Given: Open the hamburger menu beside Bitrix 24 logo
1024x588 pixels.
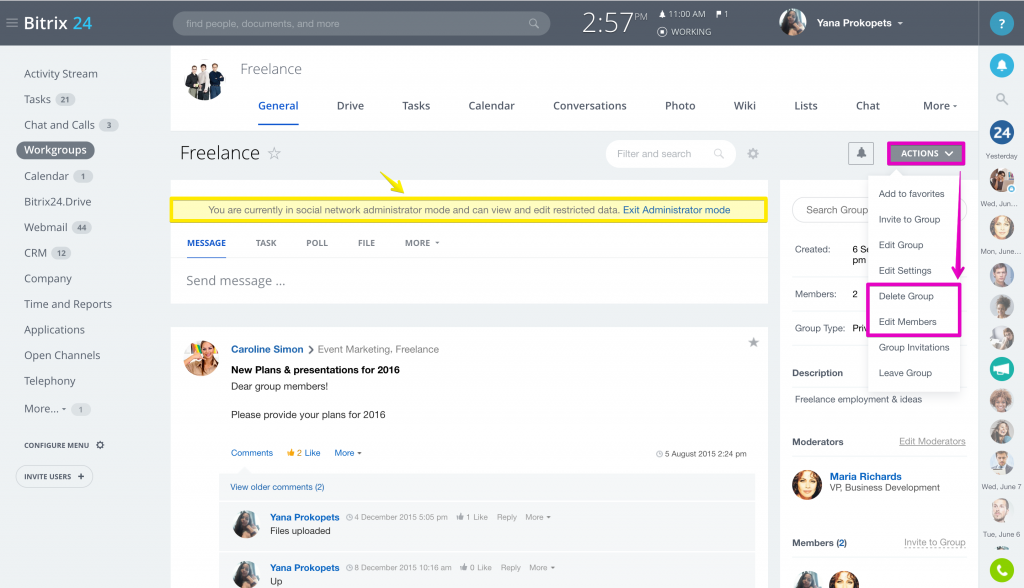Looking at the screenshot, I should tap(11, 23).
